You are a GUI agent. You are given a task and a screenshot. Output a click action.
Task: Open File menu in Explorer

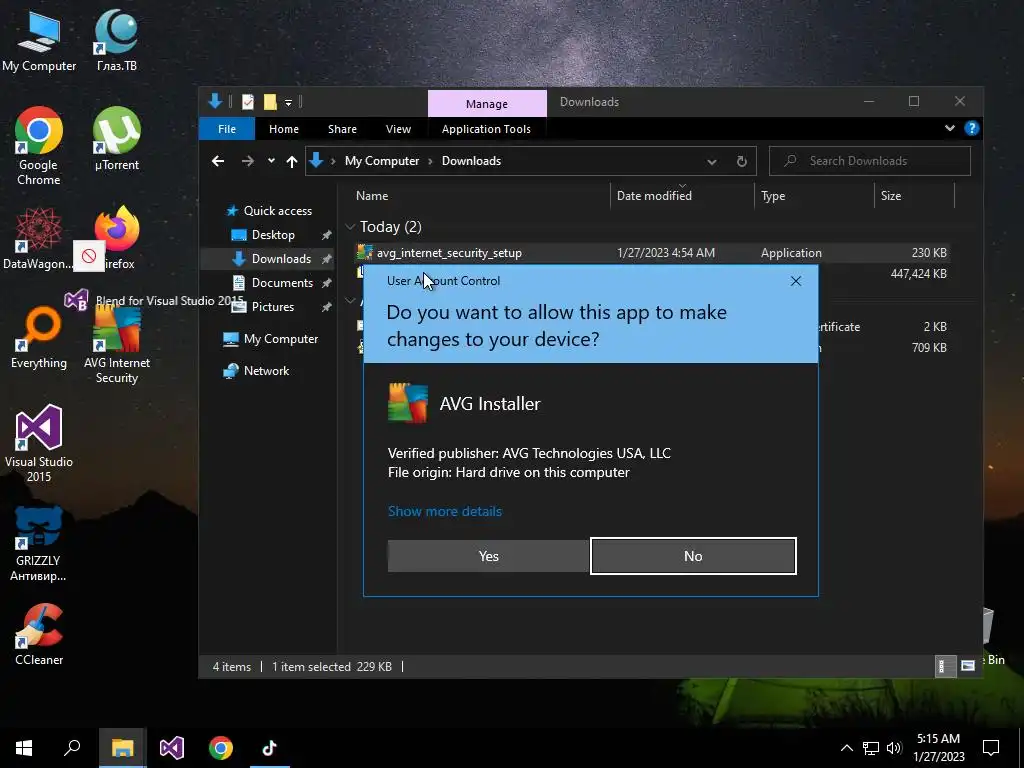click(x=227, y=129)
